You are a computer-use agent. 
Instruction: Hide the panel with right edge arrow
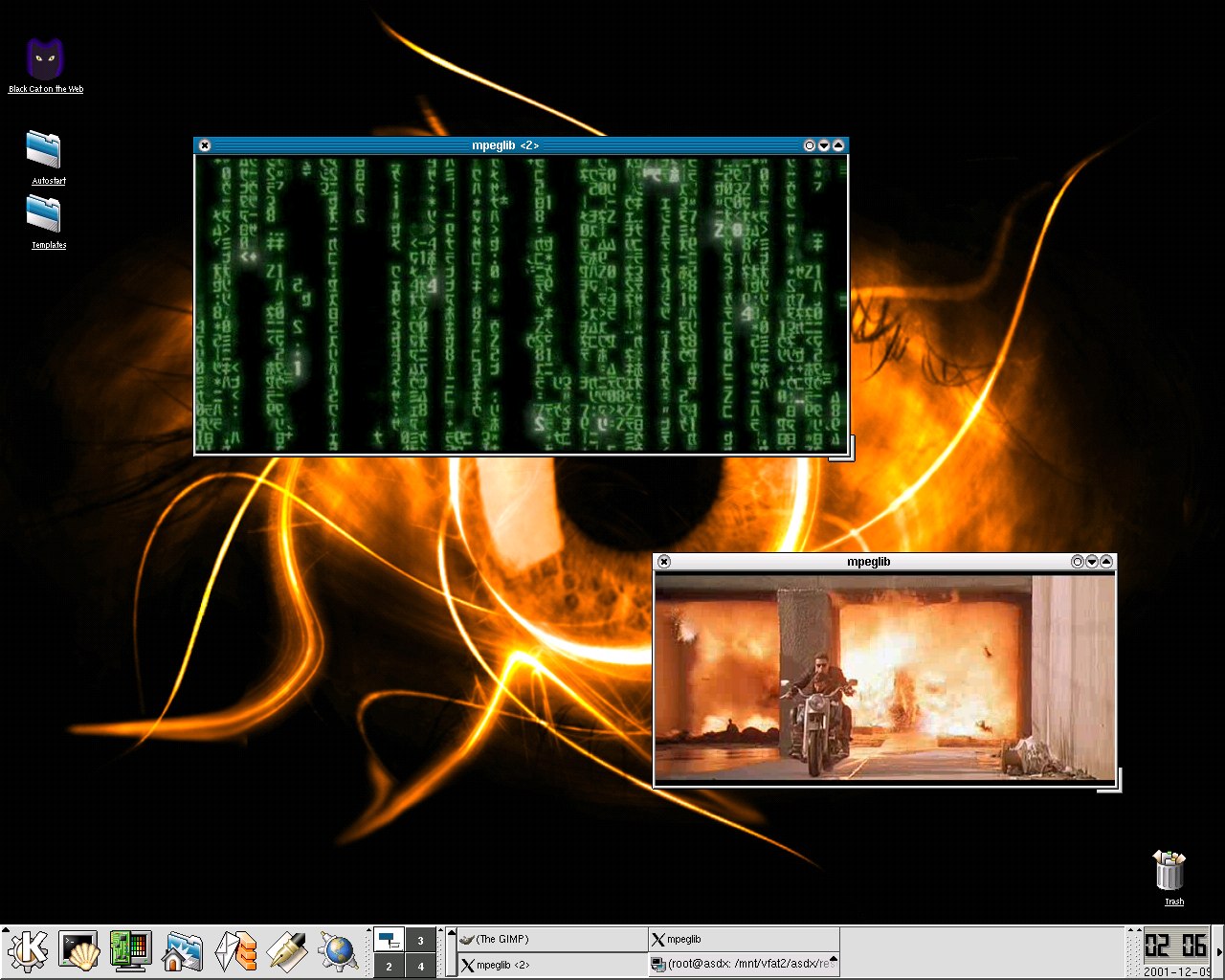coord(1218,951)
